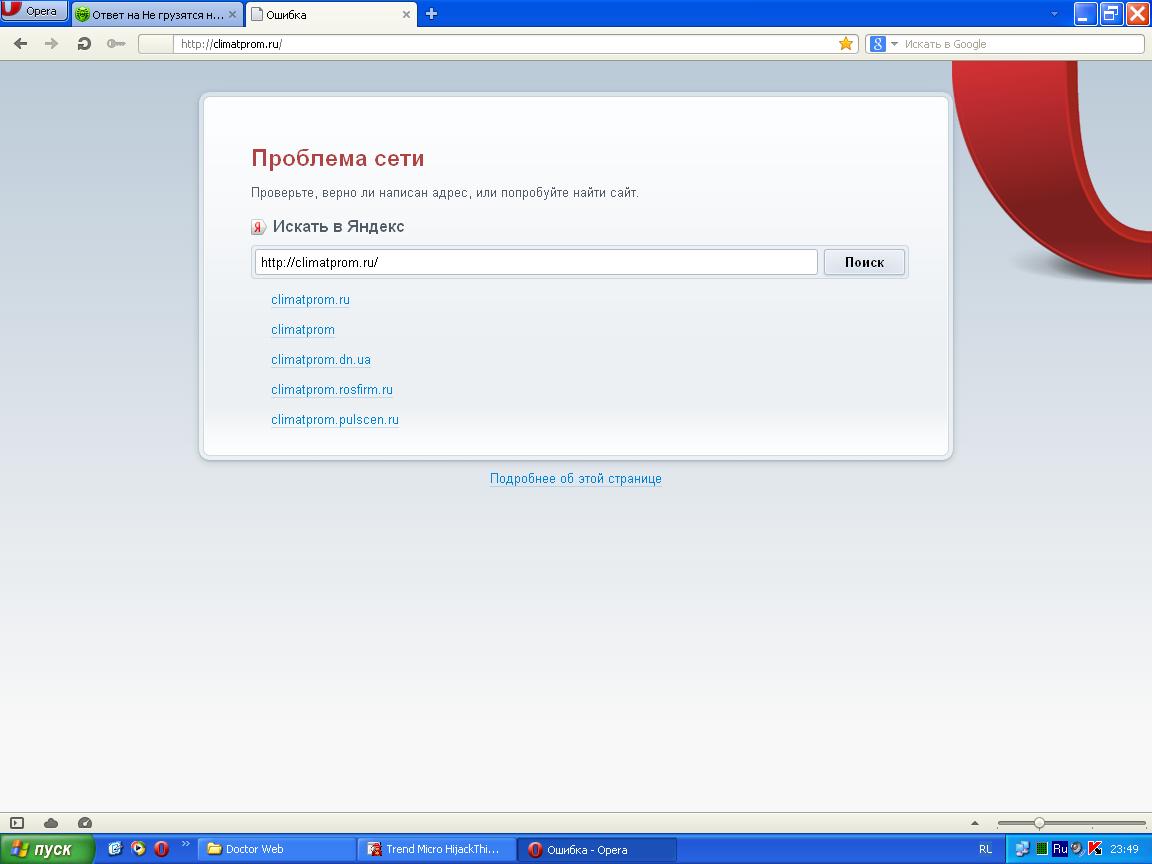Click the Kaspersky tray icon
The height and width of the screenshot is (864, 1152).
1095,849
